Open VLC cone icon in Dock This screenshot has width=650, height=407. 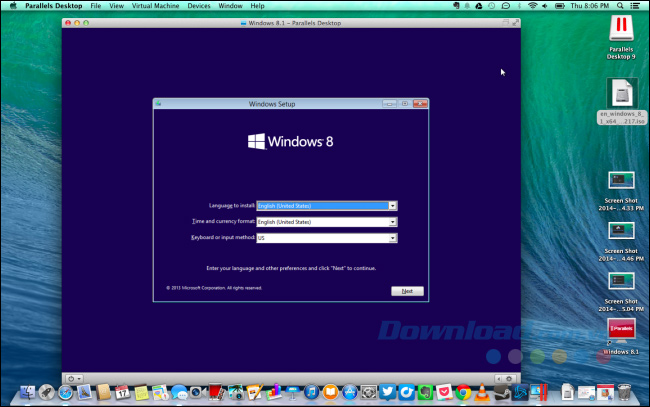482,392
